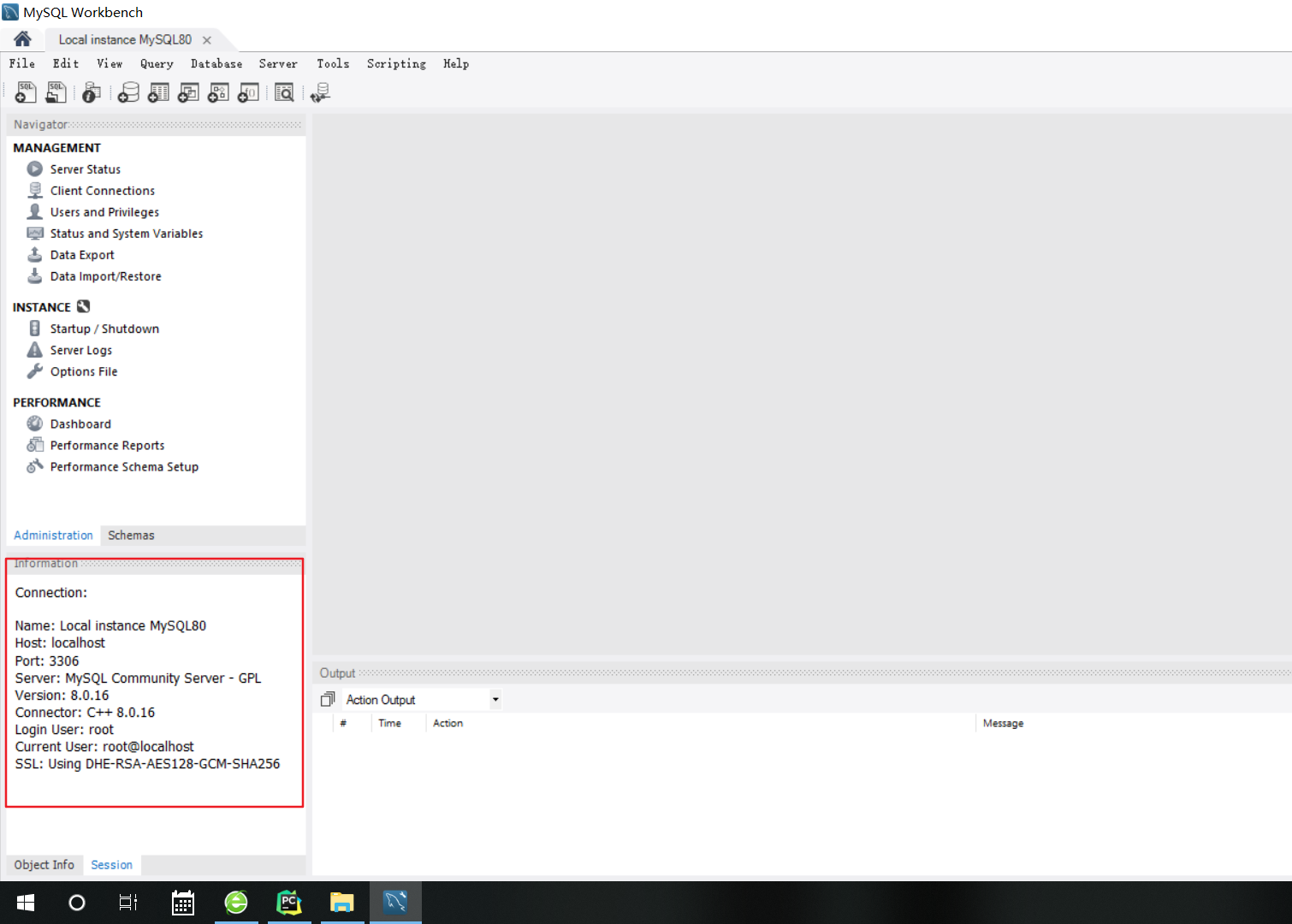The height and width of the screenshot is (924, 1292).
Task: Open the green browser on taskbar
Action: click(x=236, y=903)
